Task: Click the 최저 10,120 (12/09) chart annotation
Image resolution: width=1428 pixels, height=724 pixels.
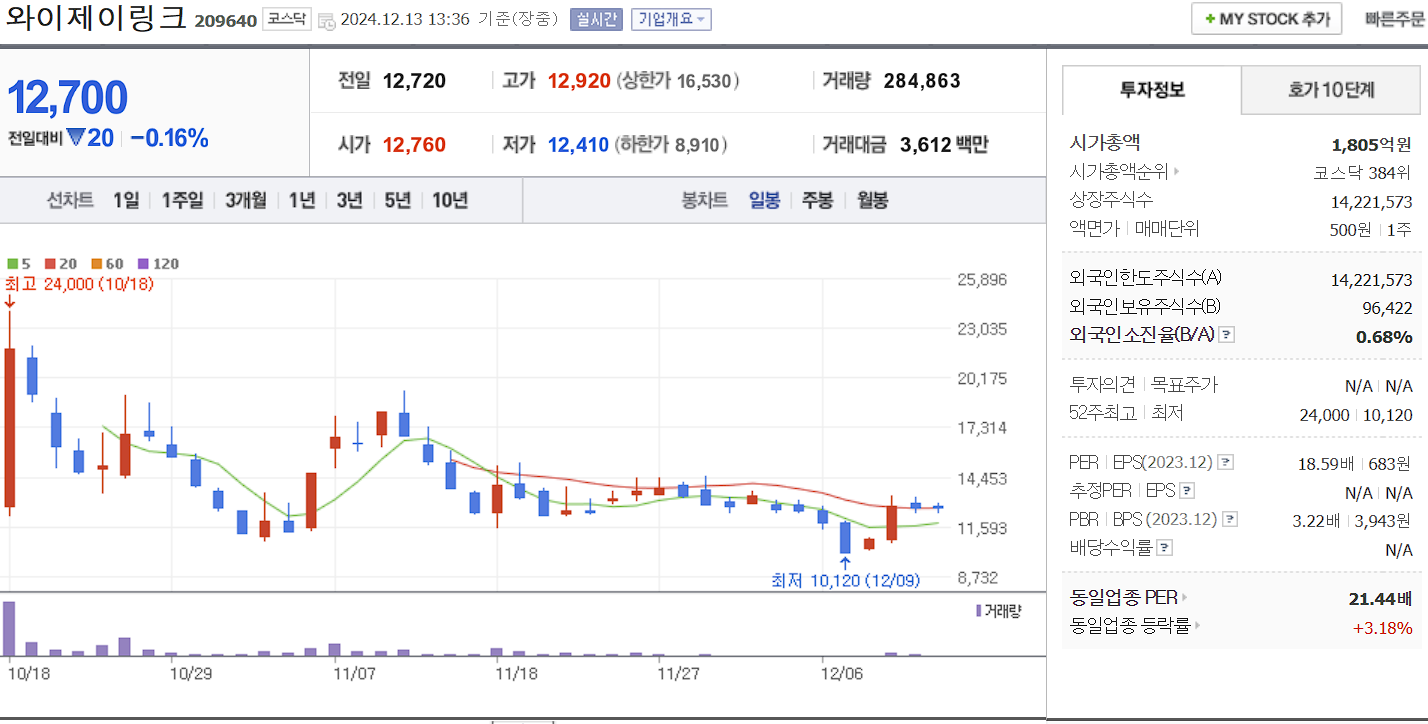Action: 846,578
